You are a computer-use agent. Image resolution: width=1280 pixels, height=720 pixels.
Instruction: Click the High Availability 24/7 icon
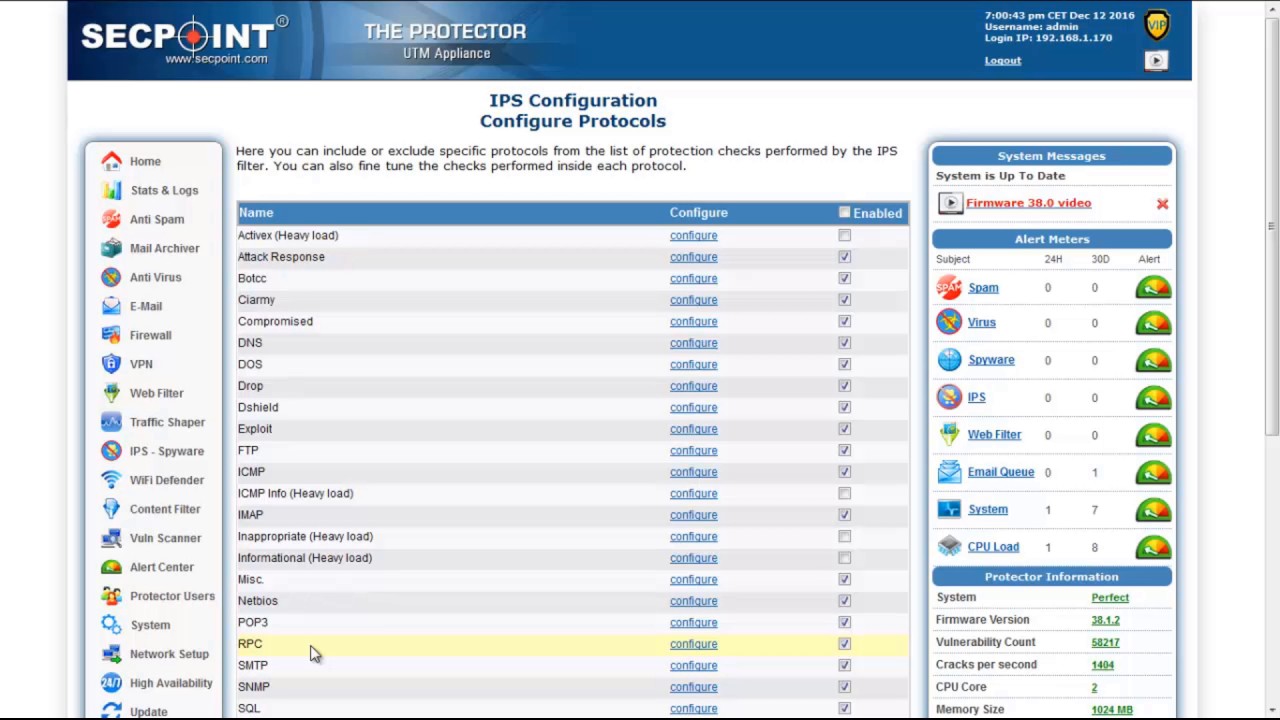tap(111, 683)
